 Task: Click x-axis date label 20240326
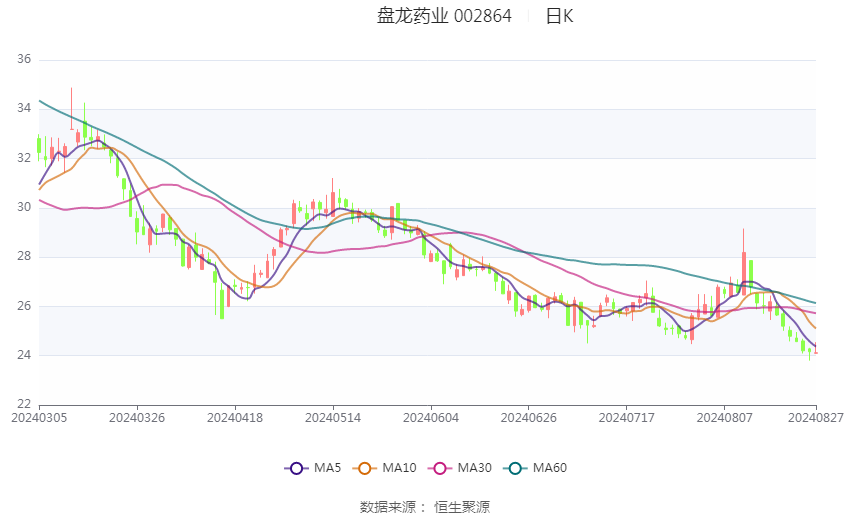click(137, 418)
